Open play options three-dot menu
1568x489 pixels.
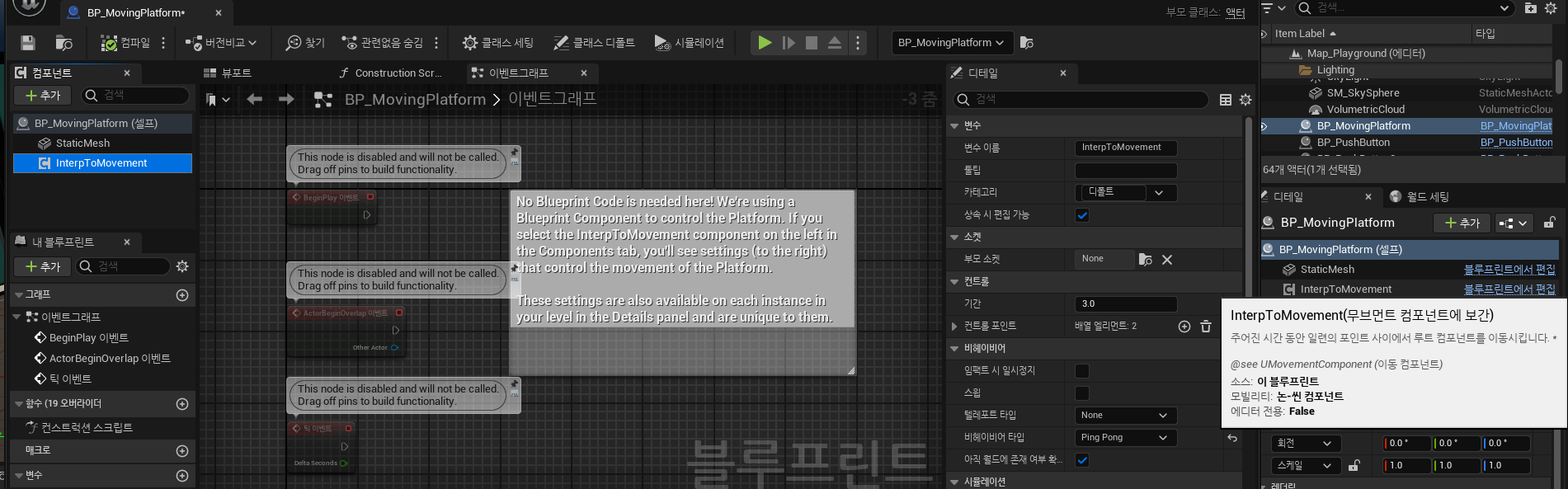pos(858,43)
